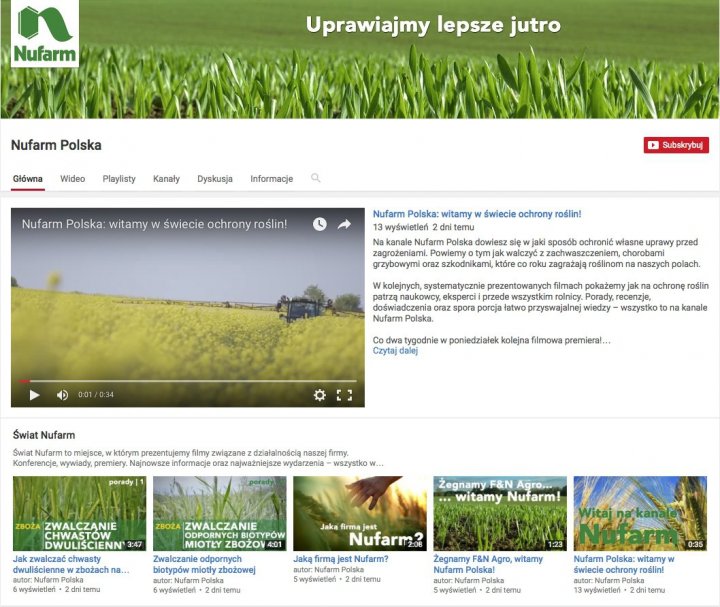Click link Nufarm Polska: witamy below last thumbnail

click(x=624, y=564)
